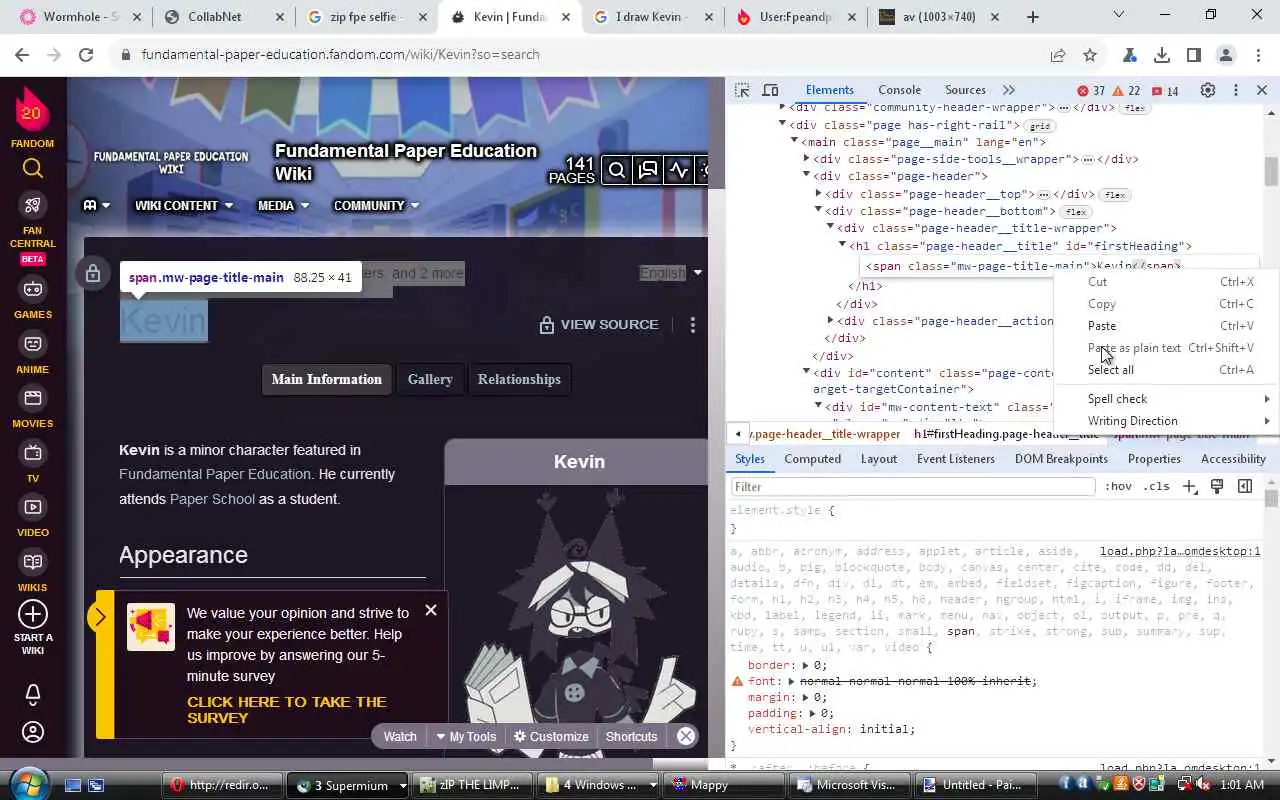The height and width of the screenshot is (800, 1280).
Task: Click Customize in the bottom toolbar
Action: [x=551, y=736]
